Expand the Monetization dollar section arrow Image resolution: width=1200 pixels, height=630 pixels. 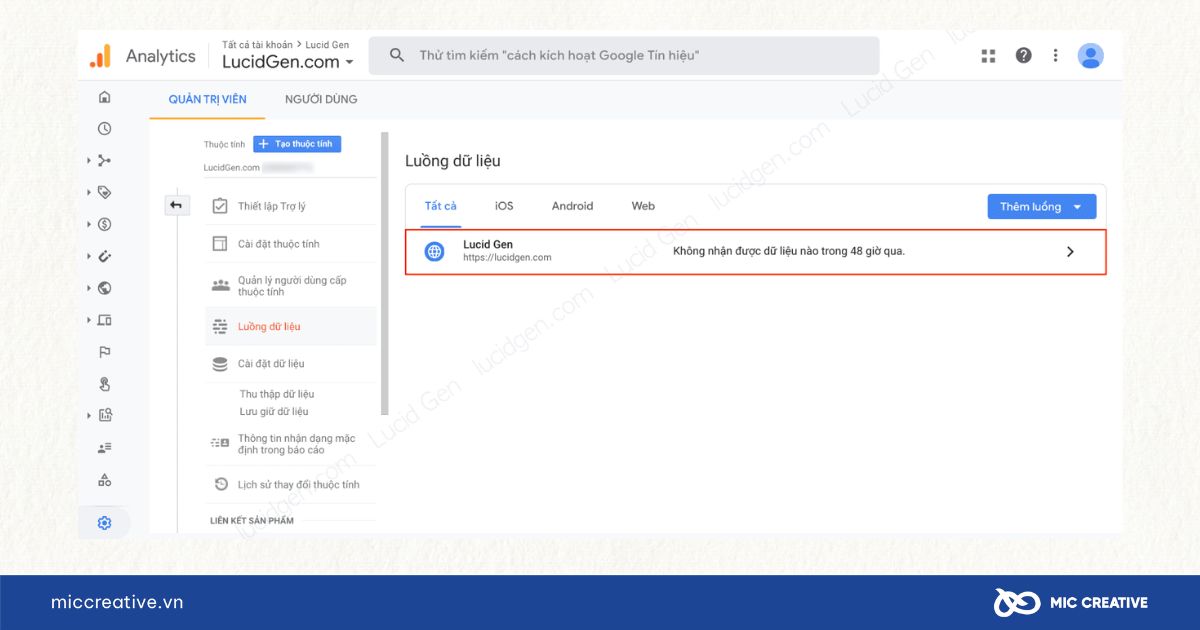click(89, 224)
